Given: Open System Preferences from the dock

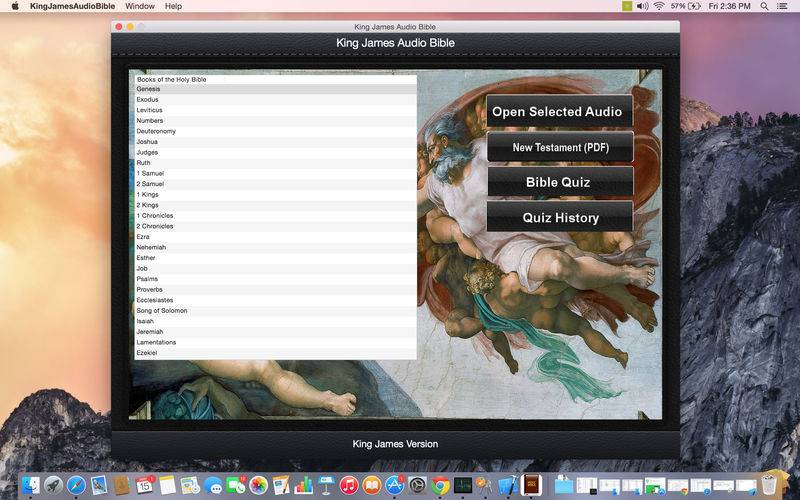Looking at the screenshot, I should point(417,485).
